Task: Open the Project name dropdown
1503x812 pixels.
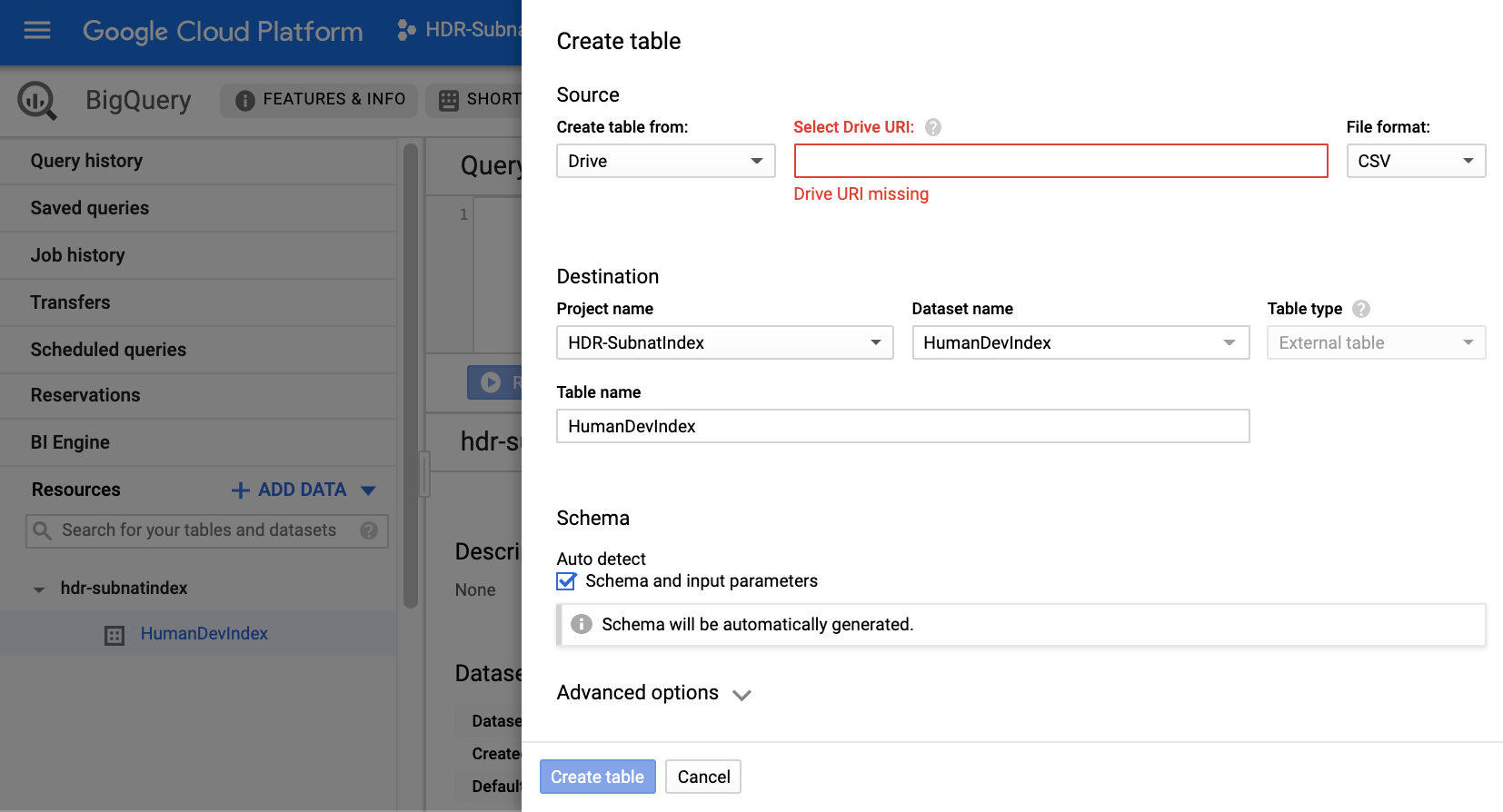Action: coord(725,342)
